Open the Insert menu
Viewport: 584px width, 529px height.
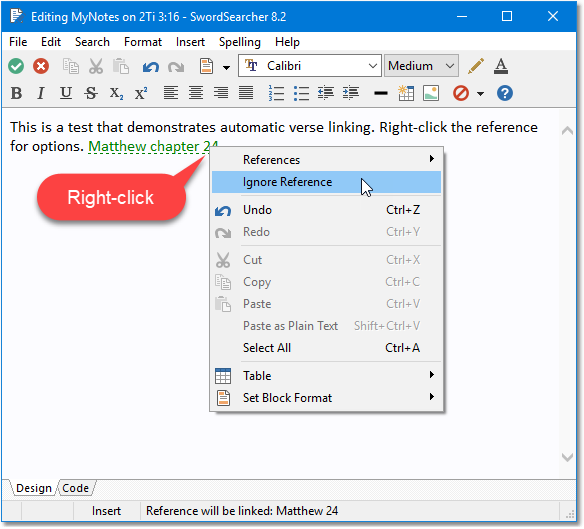(x=190, y=42)
